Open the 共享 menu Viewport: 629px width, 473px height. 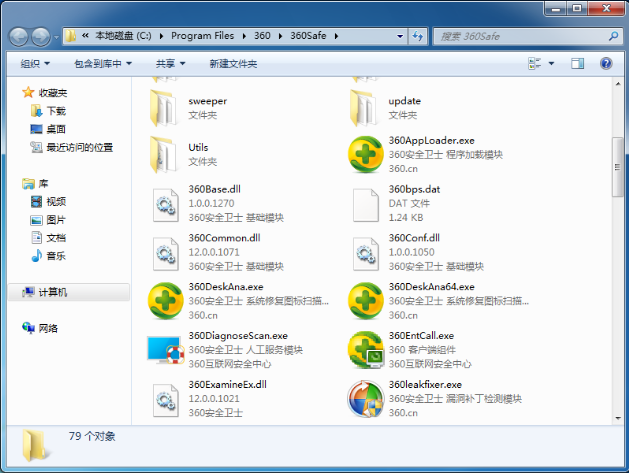170,63
